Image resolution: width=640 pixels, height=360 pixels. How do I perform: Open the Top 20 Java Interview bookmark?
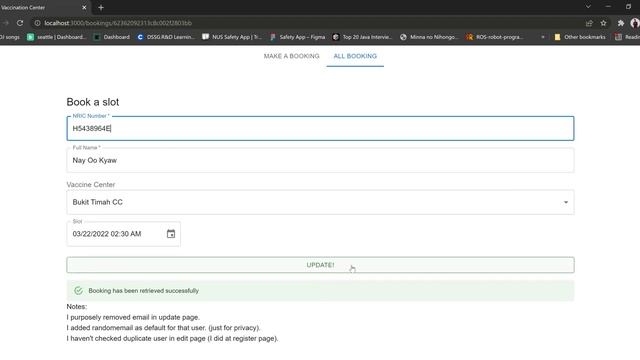(362, 37)
